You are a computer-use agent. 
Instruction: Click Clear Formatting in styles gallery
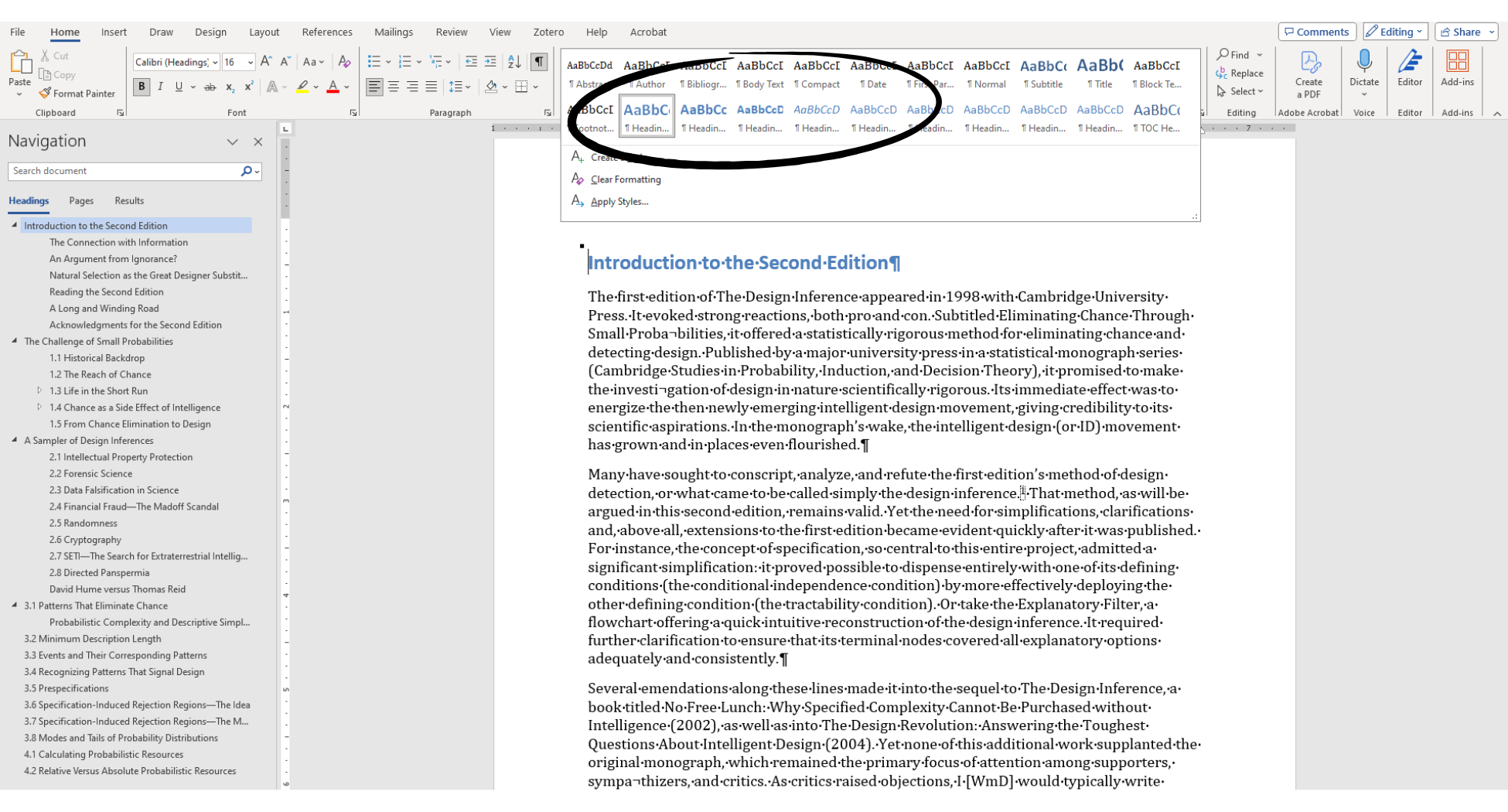point(625,179)
